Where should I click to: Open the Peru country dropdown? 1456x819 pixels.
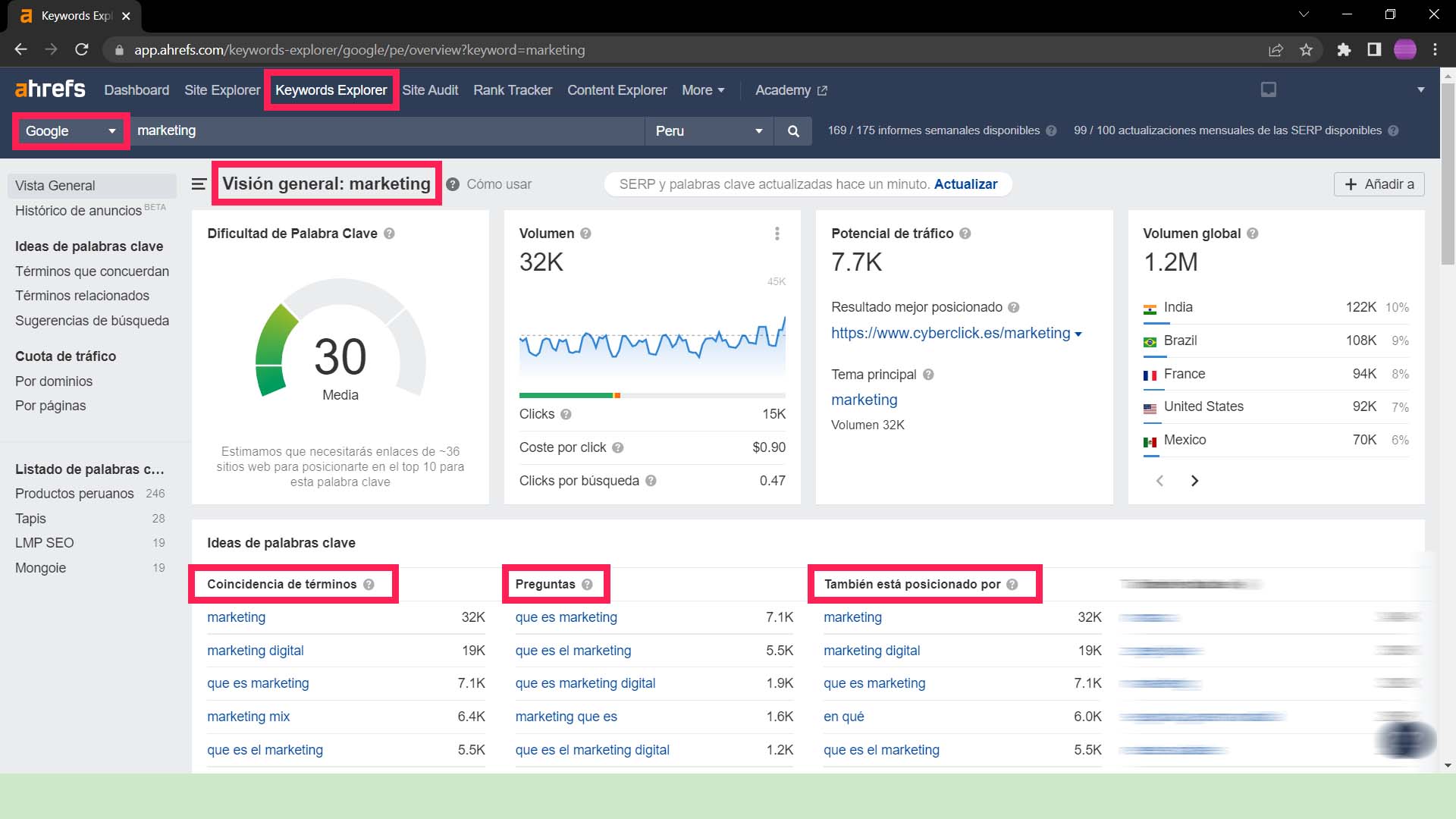[709, 131]
